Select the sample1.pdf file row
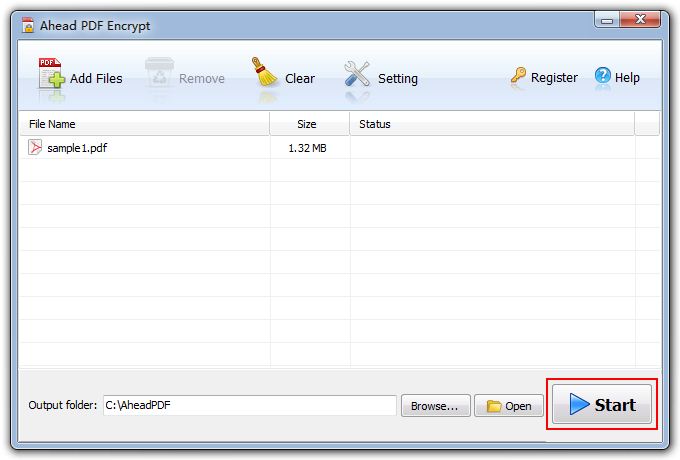The width and height of the screenshot is (680, 460). 340,148
